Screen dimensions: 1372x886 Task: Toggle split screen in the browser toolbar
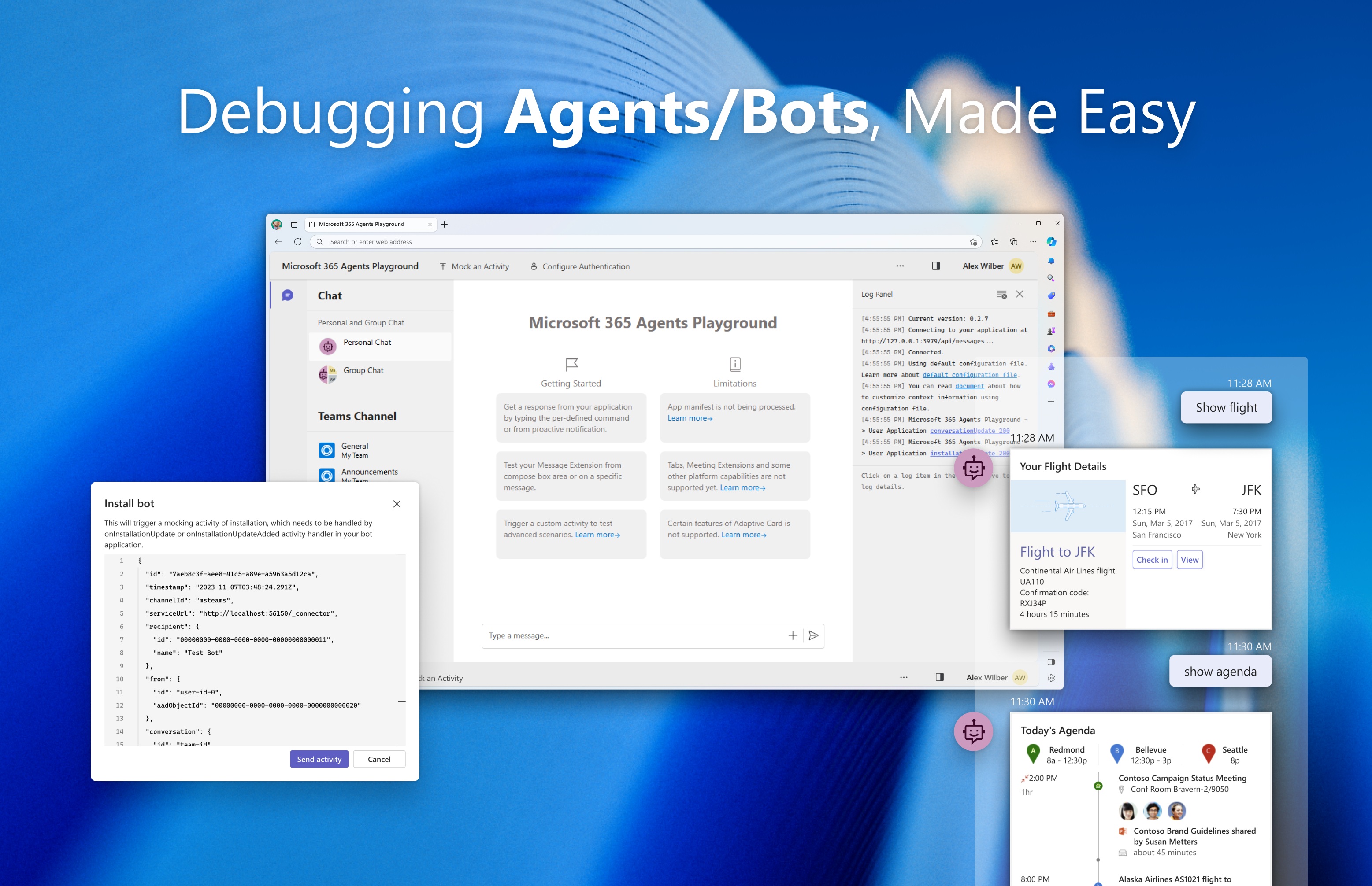(x=1014, y=242)
